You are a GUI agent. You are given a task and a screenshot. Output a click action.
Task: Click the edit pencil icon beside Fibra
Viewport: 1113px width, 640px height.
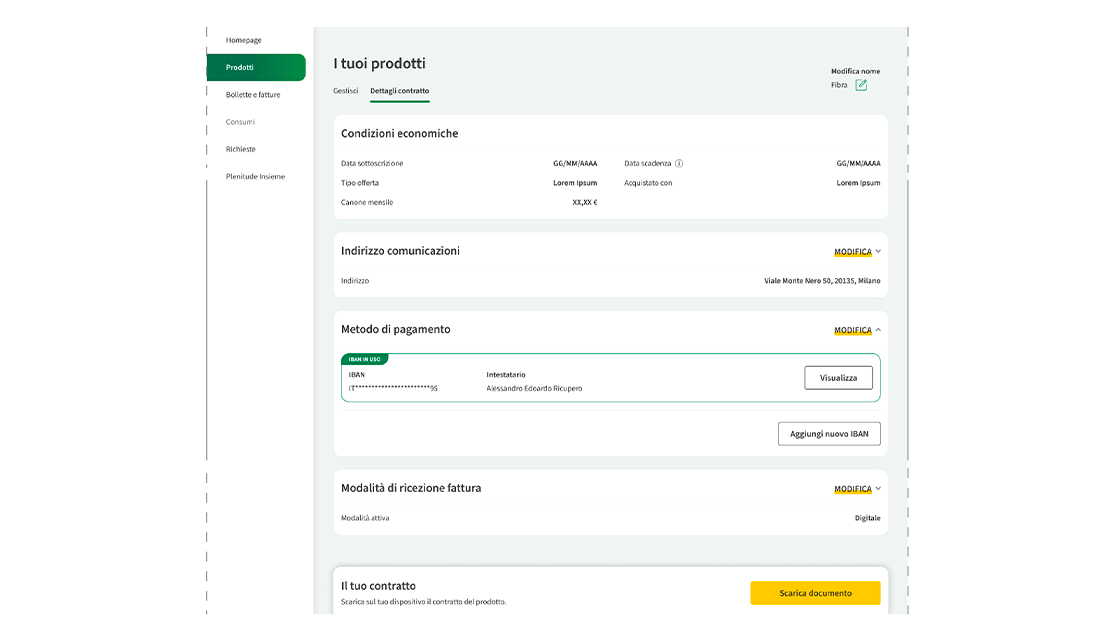click(x=861, y=85)
